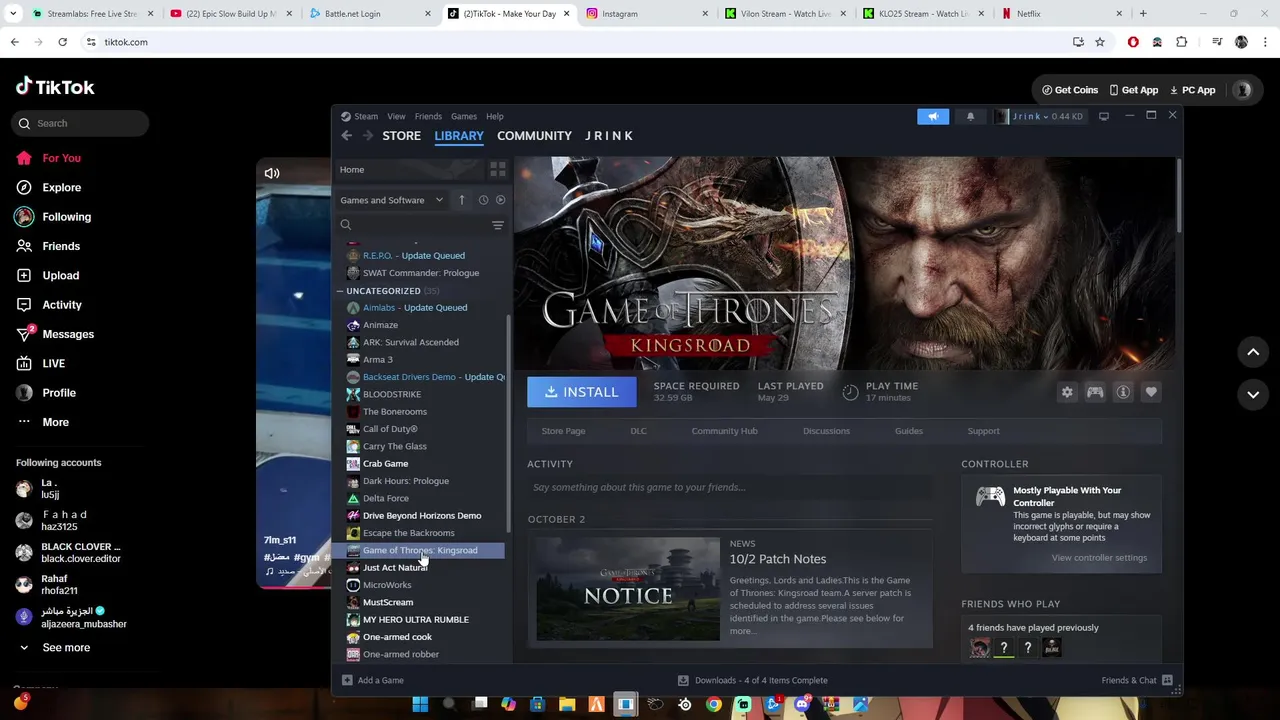Click View controller settings
1280x720 pixels.
(x=1099, y=558)
